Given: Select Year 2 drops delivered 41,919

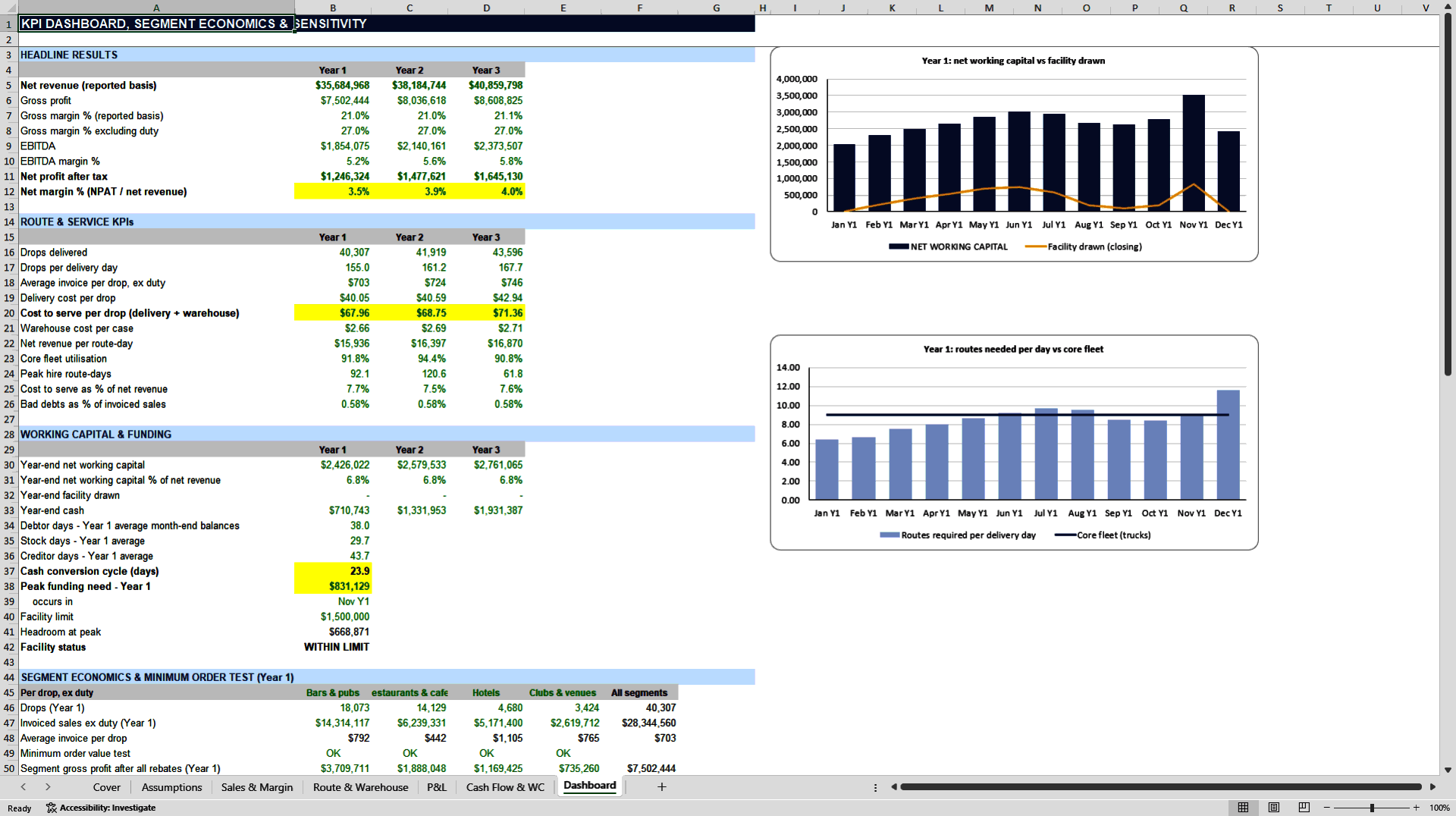Looking at the screenshot, I should (x=409, y=252).
